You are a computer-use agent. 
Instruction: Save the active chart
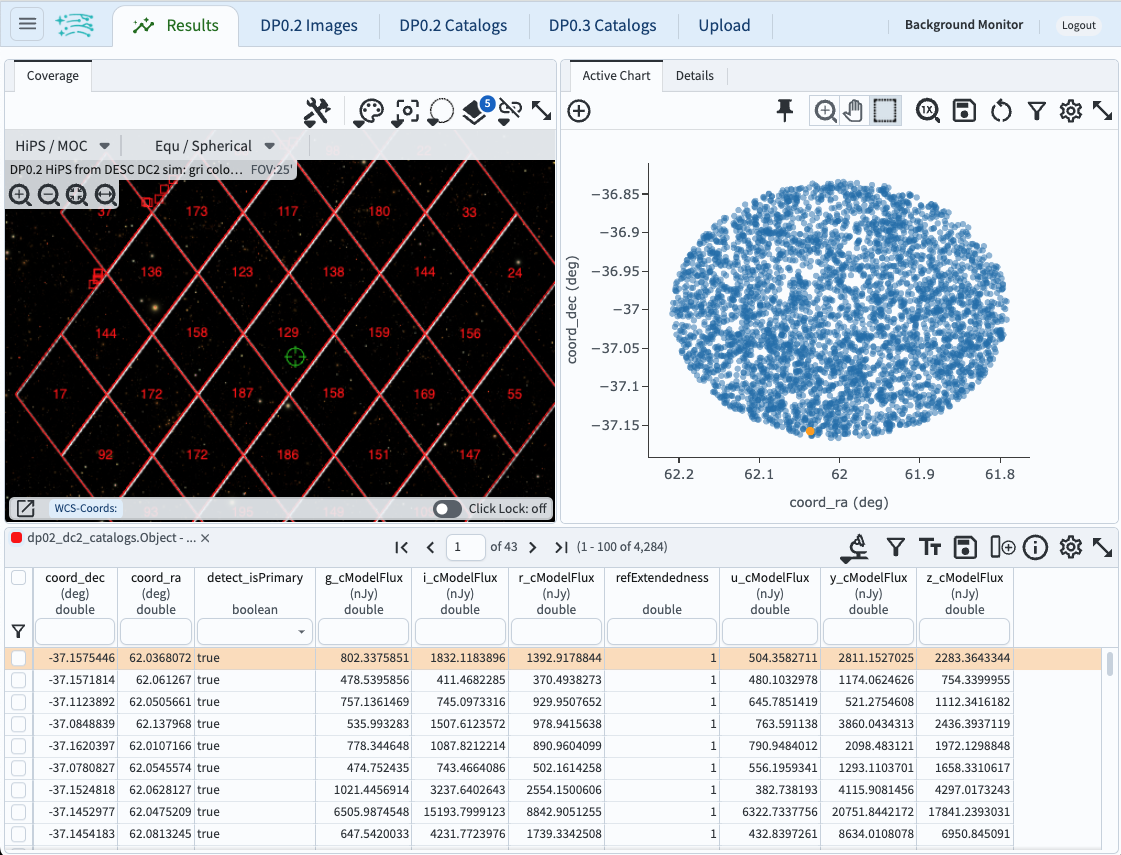(964, 111)
